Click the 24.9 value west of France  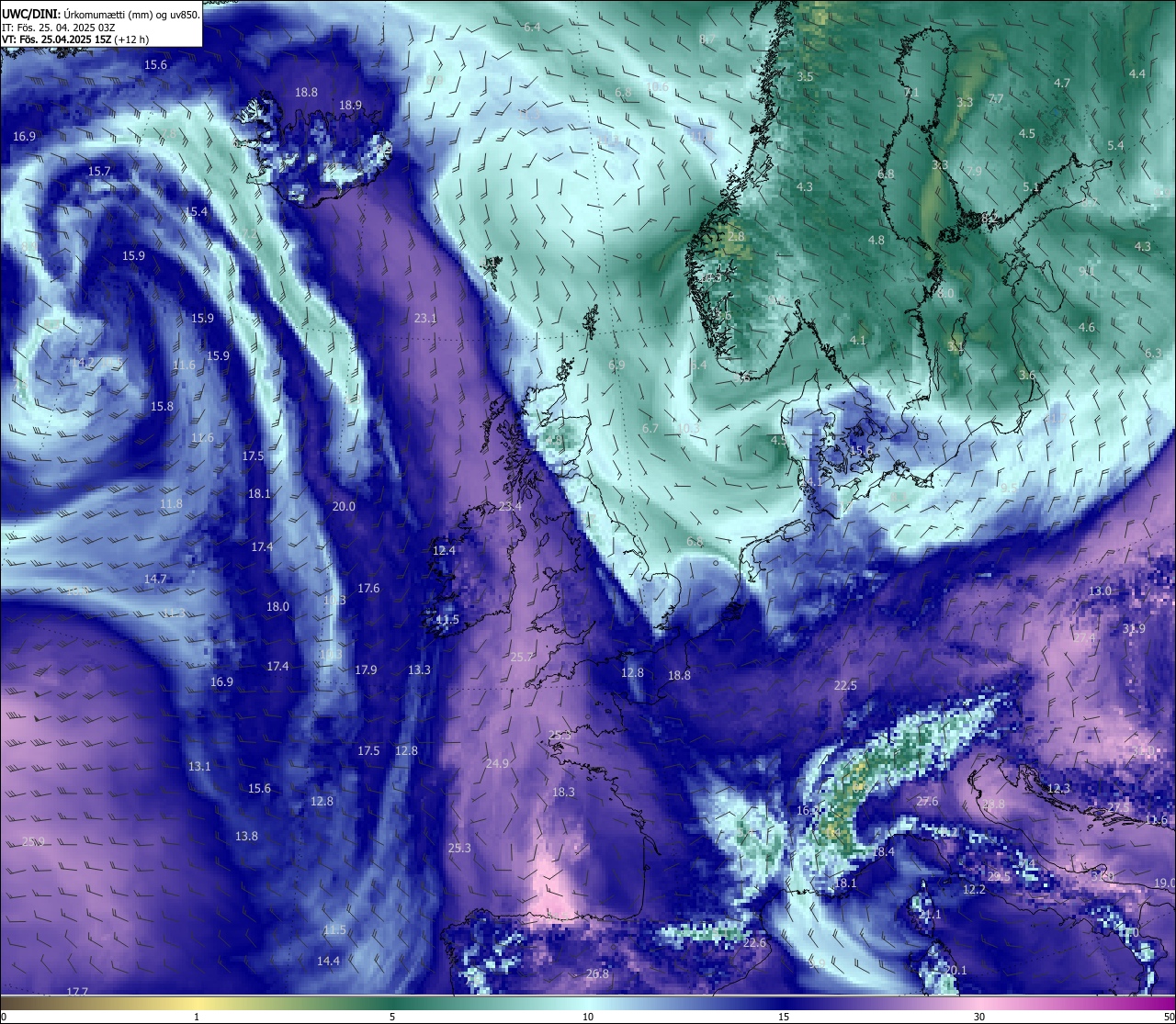[x=497, y=764]
